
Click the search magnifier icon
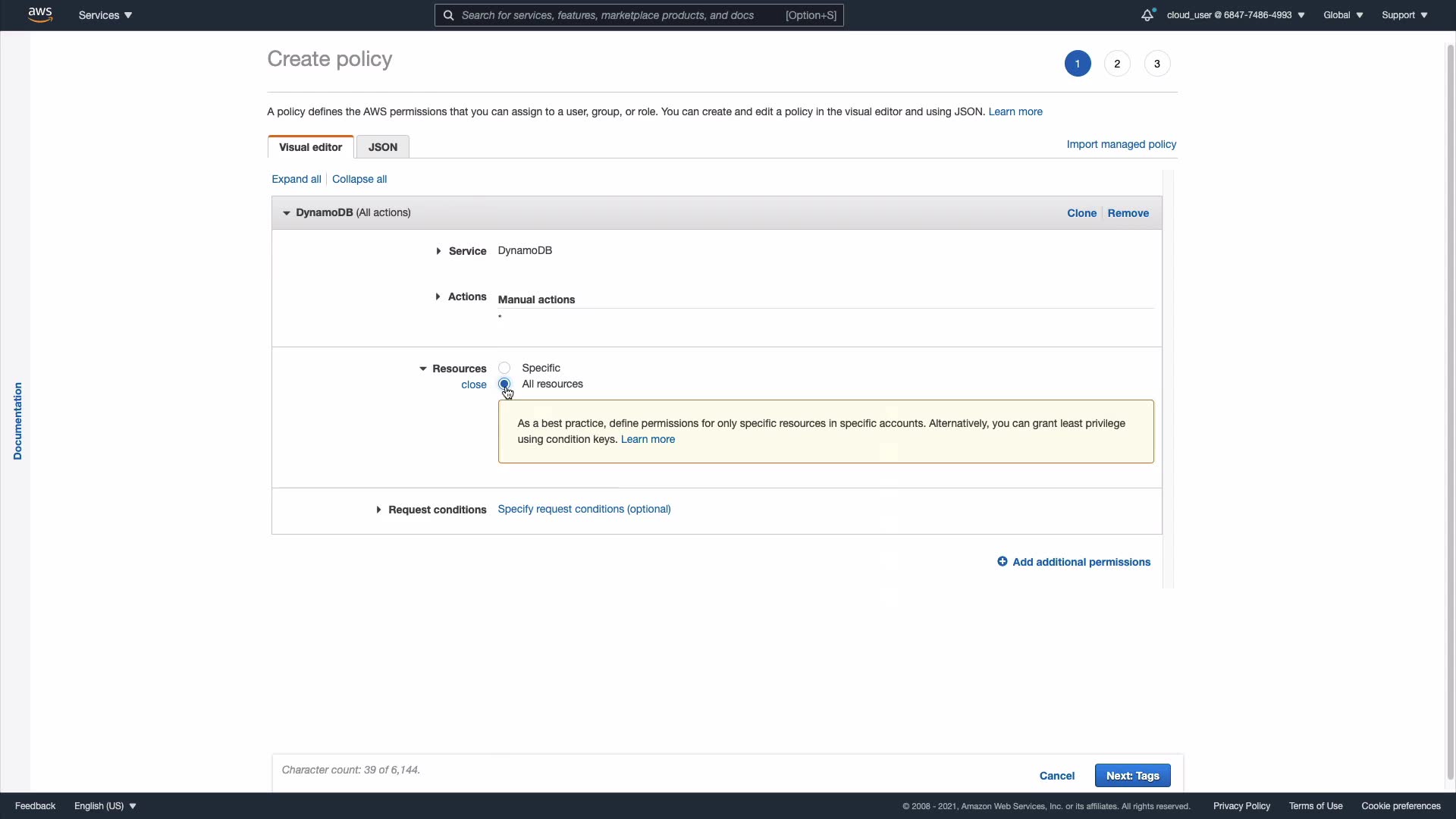tap(448, 15)
